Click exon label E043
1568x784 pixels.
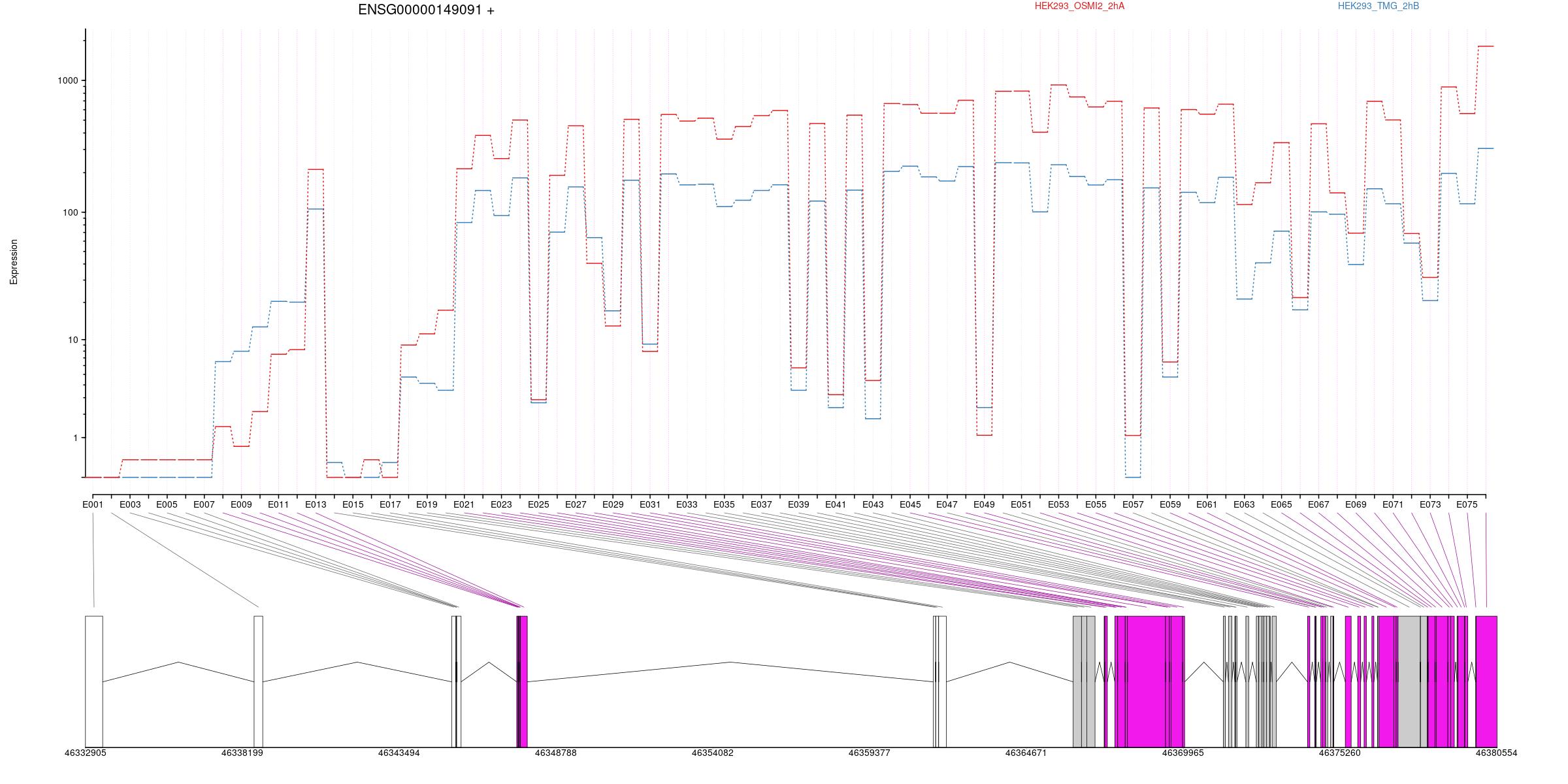(873, 504)
